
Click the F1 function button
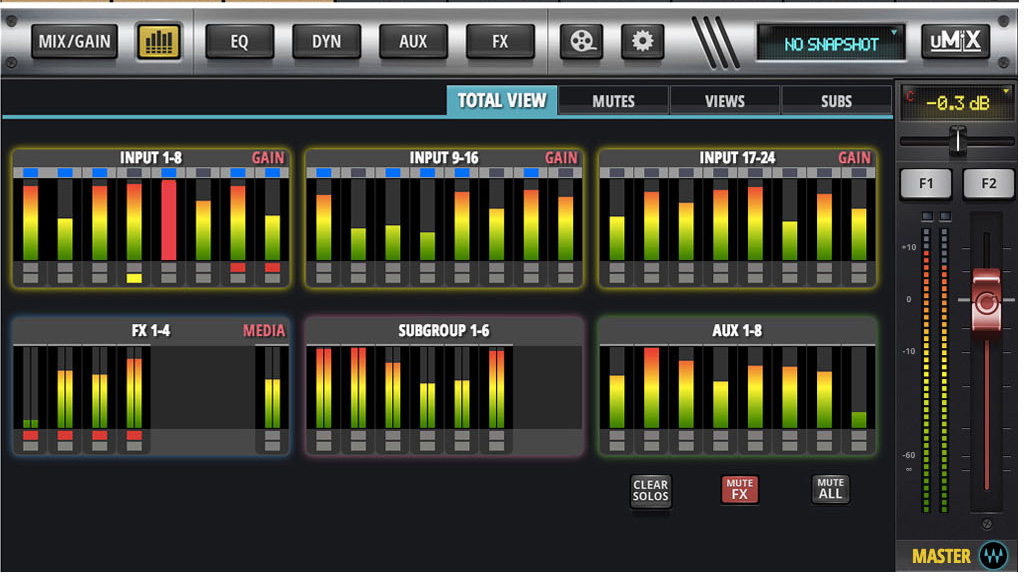click(926, 184)
